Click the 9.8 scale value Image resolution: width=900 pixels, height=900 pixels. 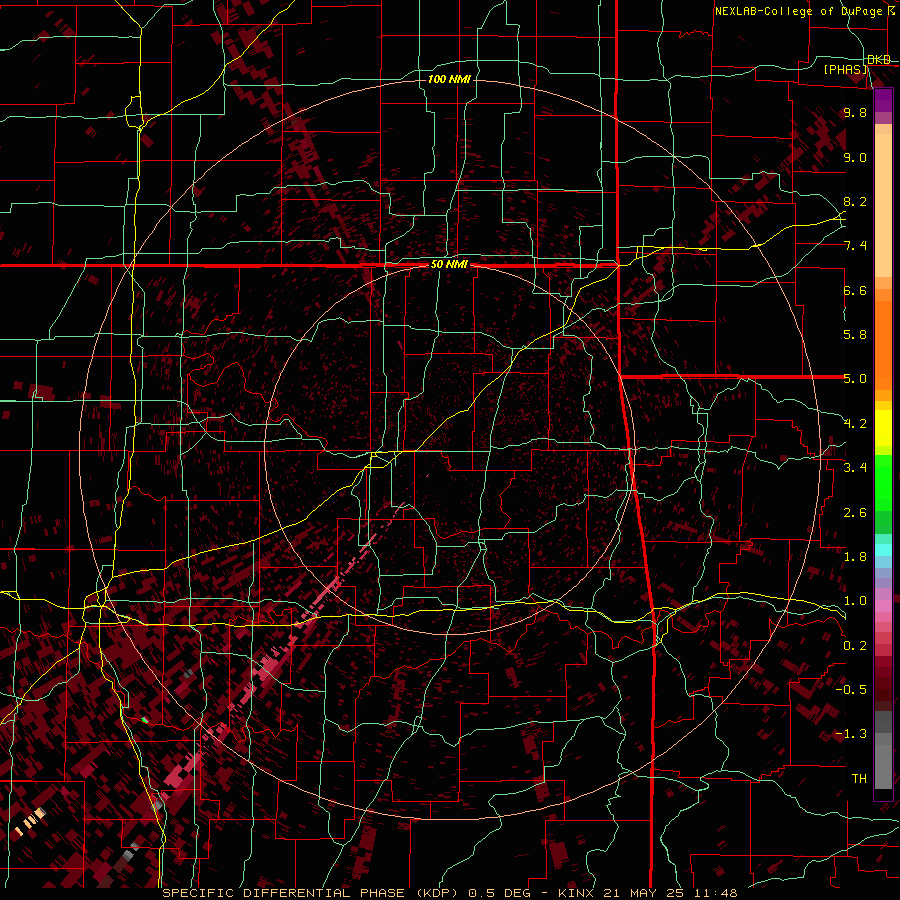click(855, 113)
